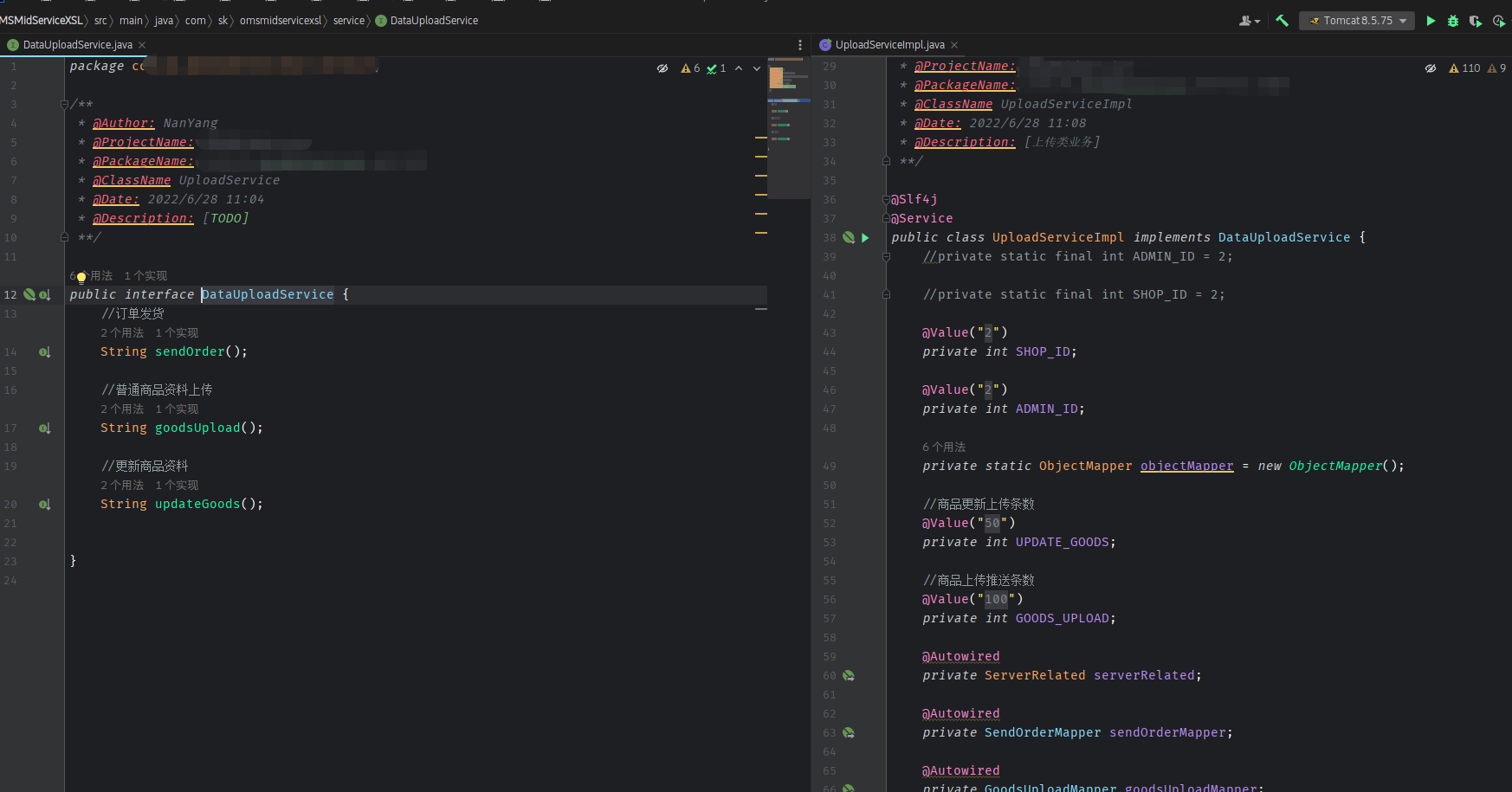This screenshot has width=1512, height=792.
Task: Click the 1 typo indicator in left editor
Action: 716,68
